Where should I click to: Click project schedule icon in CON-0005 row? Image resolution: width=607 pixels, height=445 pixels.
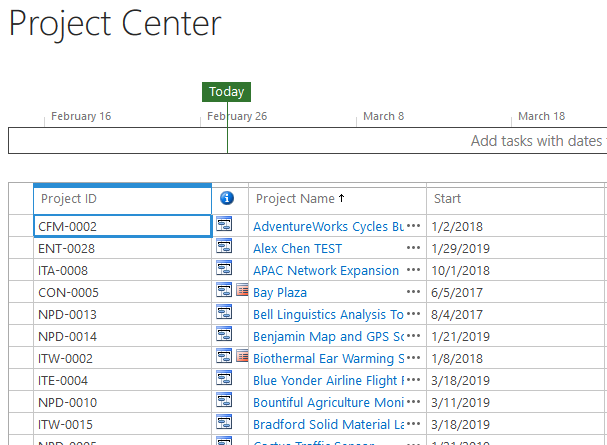tap(224, 290)
